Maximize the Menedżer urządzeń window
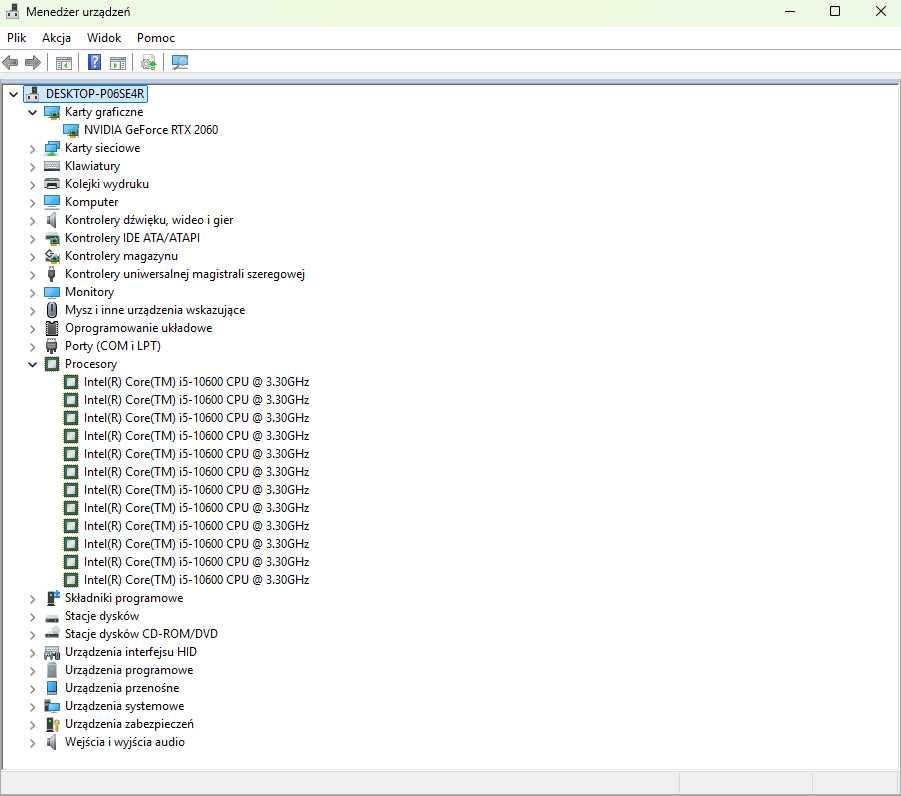This screenshot has height=796, width=901. pyautogui.click(x=835, y=11)
